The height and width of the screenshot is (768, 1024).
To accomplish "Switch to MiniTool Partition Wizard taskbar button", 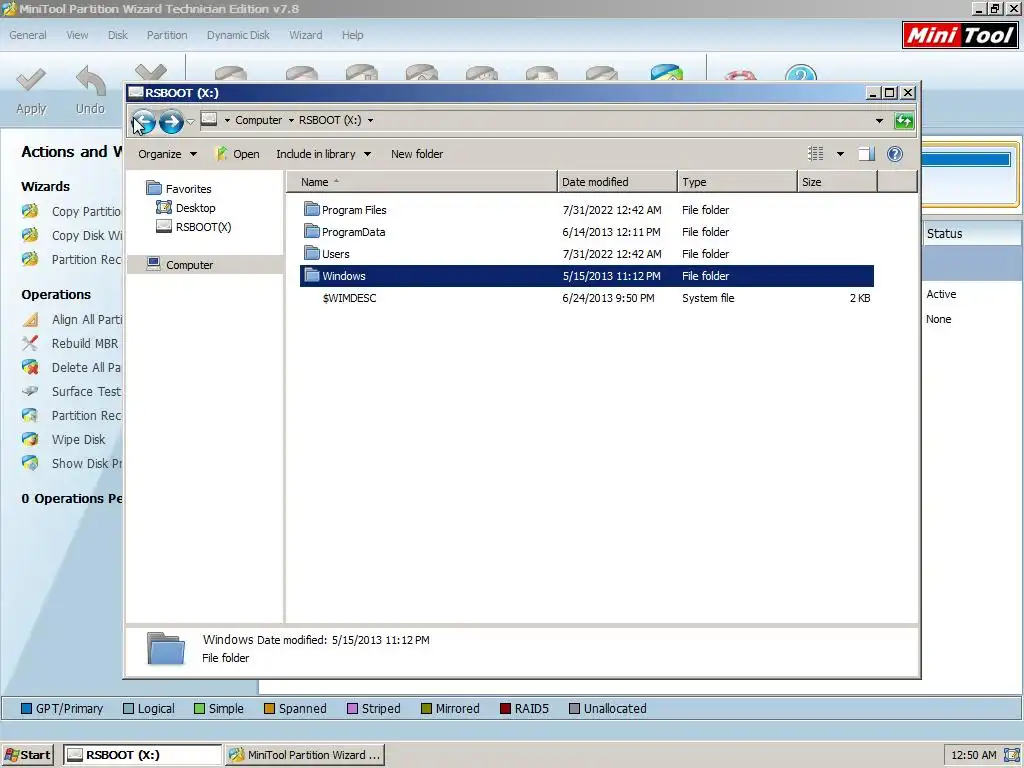I will tap(305, 755).
